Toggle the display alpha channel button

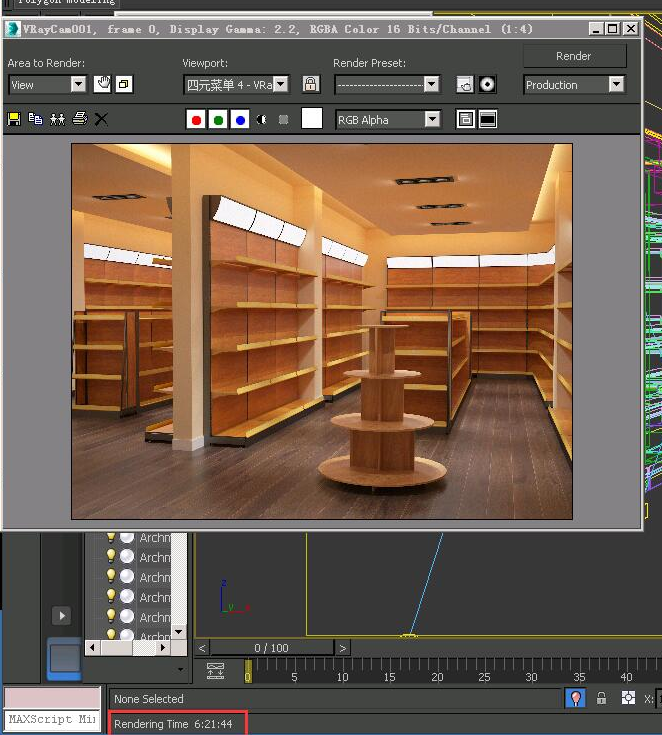coord(262,120)
